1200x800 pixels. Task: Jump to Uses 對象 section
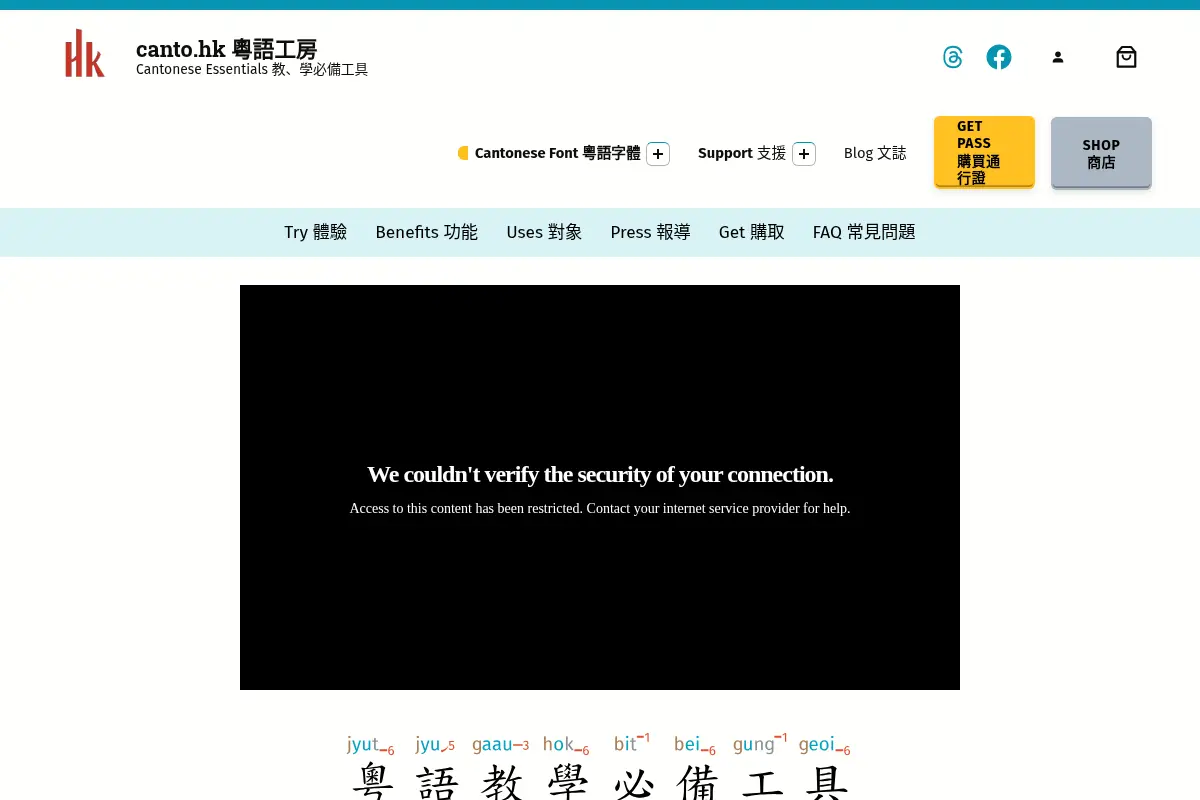[x=544, y=232]
